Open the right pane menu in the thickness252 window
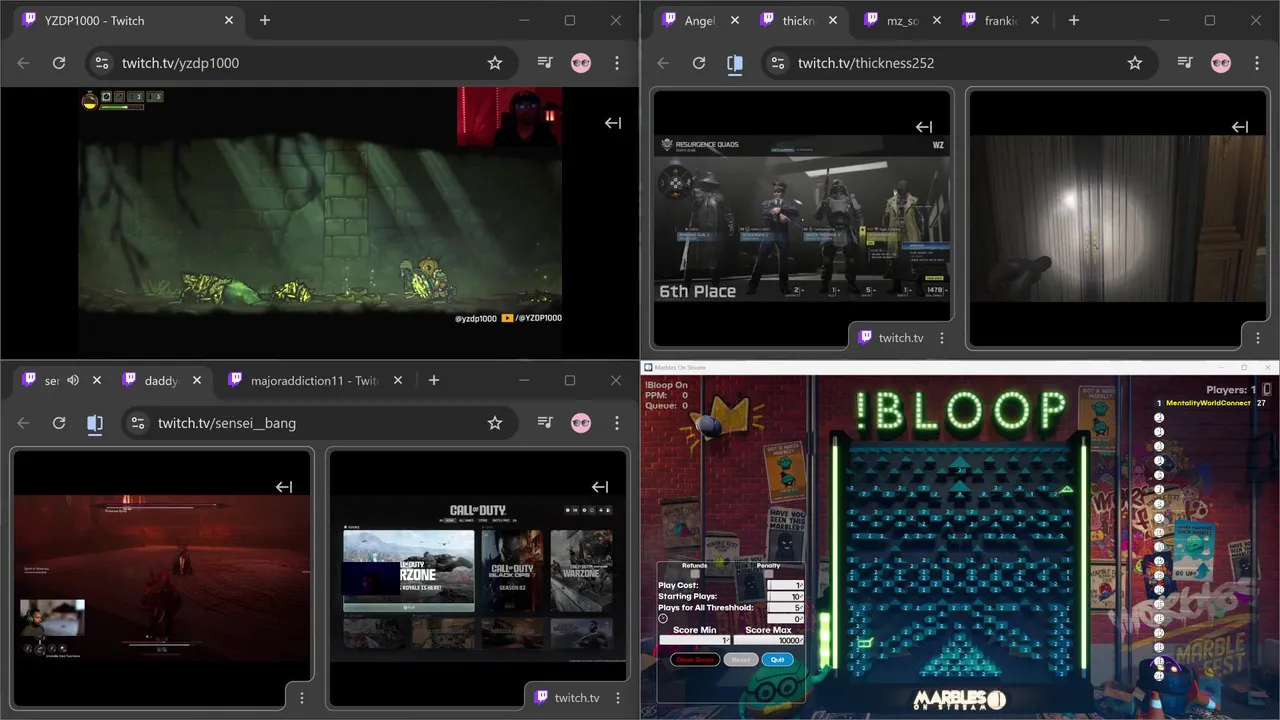Viewport: 1280px width, 720px height. click(x=1258, y=338)
